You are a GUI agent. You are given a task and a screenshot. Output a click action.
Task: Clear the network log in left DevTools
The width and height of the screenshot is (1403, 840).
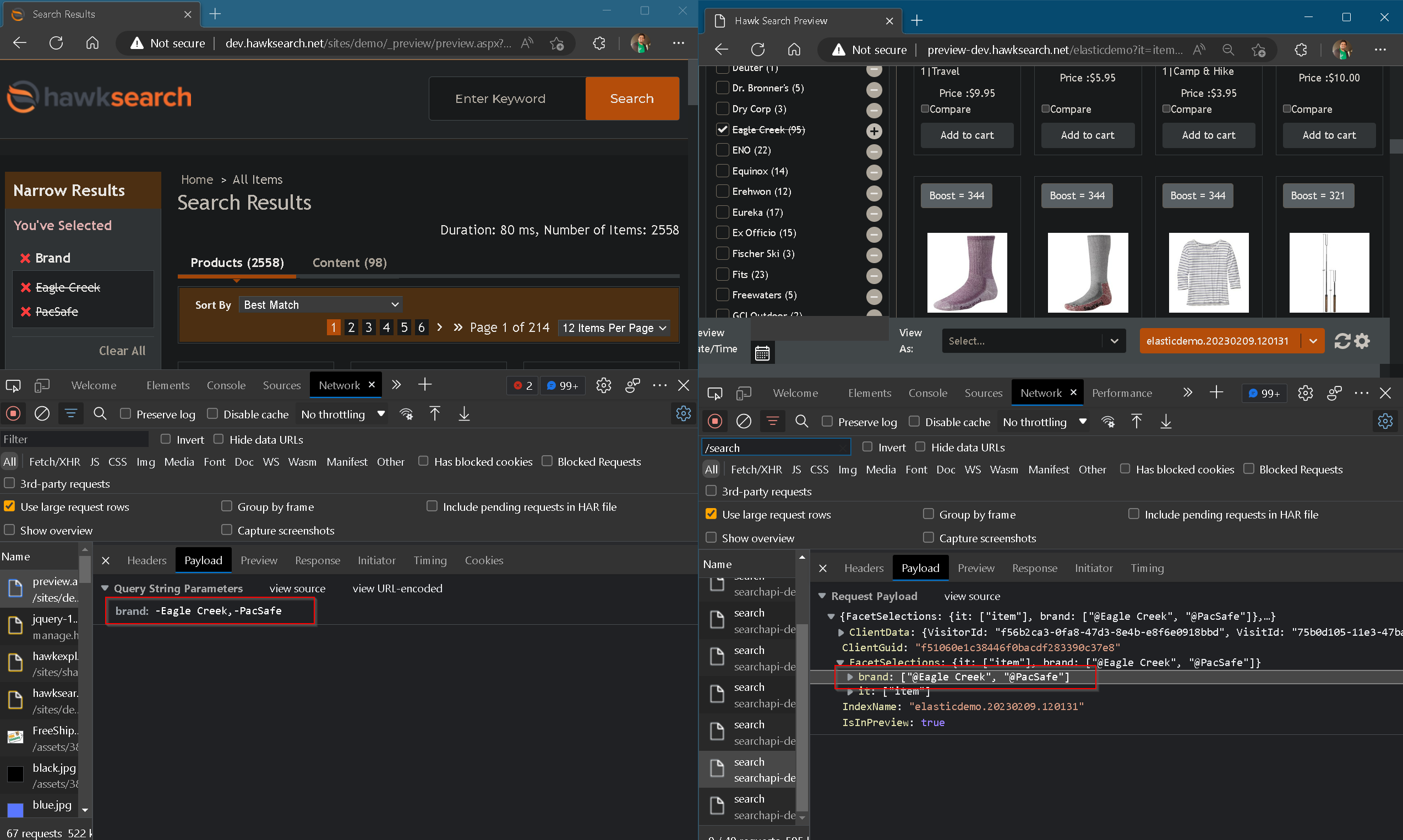[x=42, y=414]
